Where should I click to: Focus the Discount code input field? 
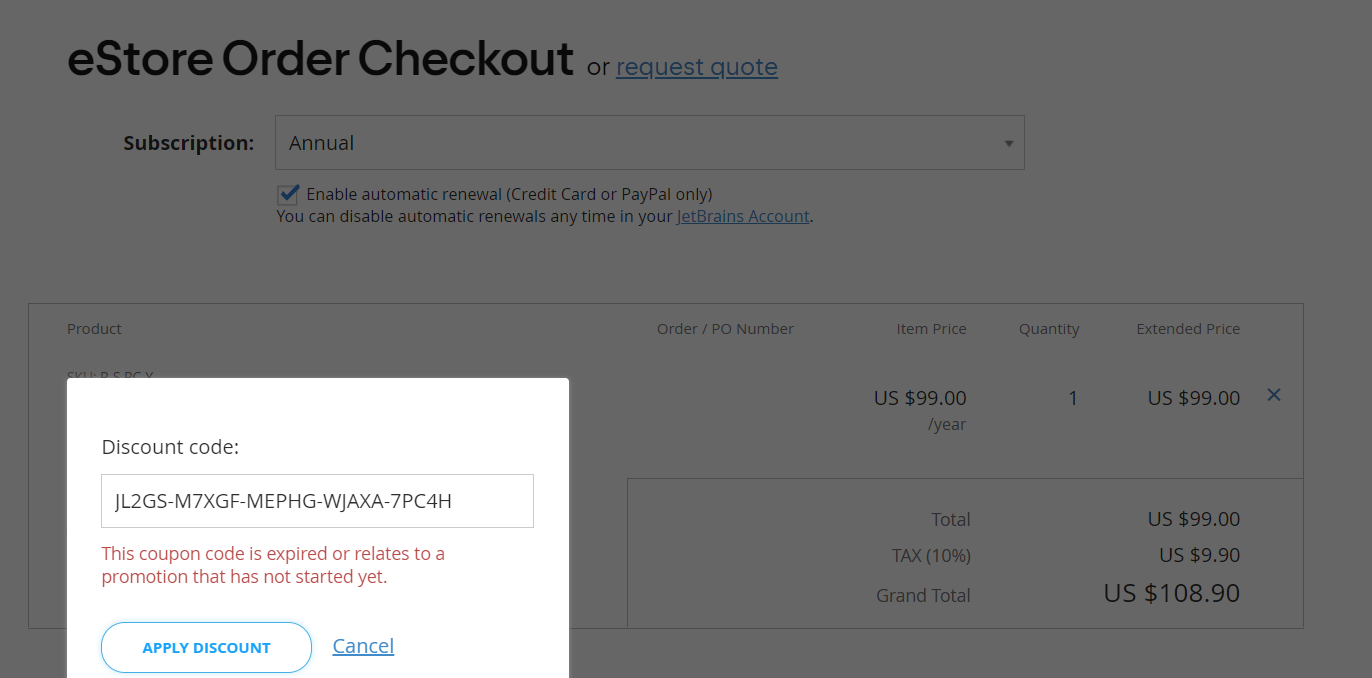[317, 501]
